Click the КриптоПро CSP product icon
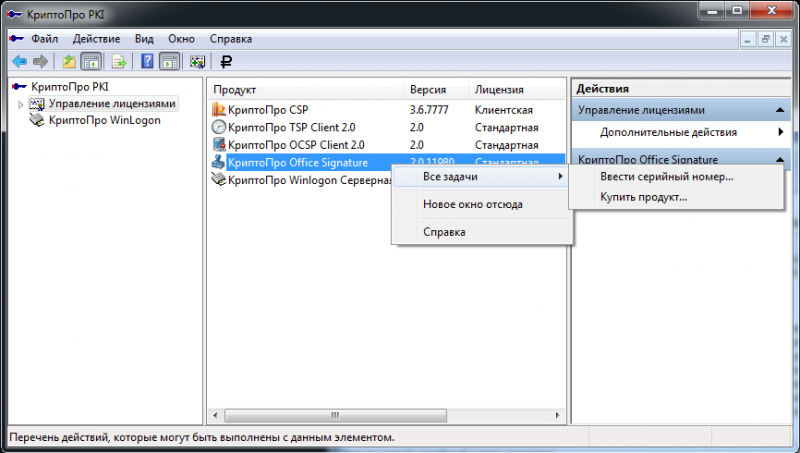800x453 pixels. point(219,110)
